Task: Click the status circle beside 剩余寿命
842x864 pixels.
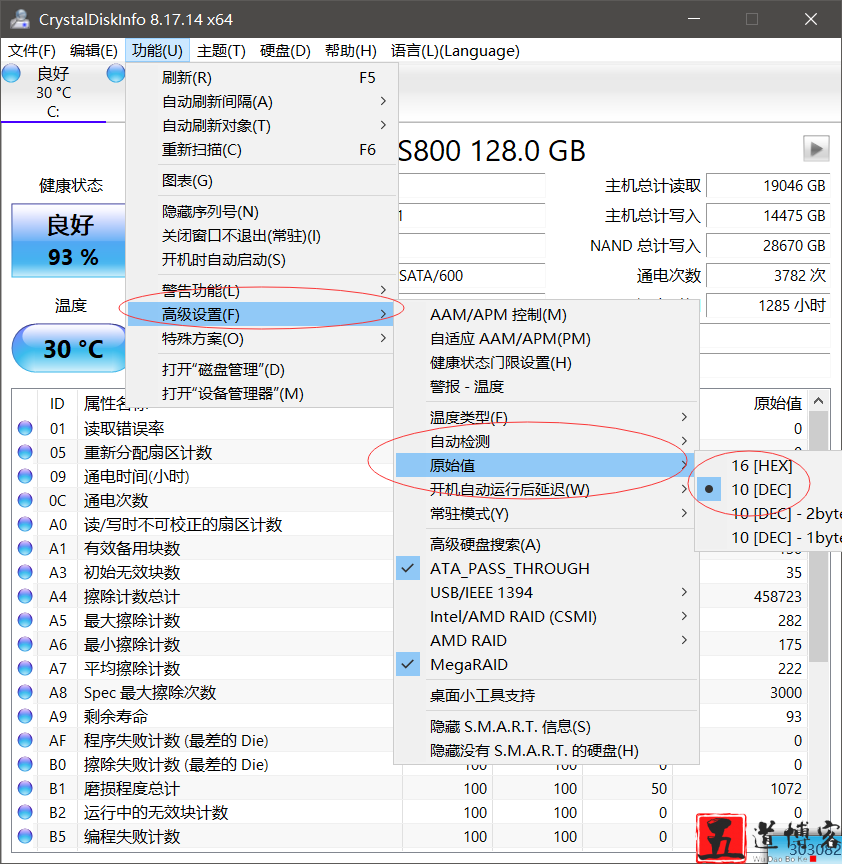Action: click(25, 716)
